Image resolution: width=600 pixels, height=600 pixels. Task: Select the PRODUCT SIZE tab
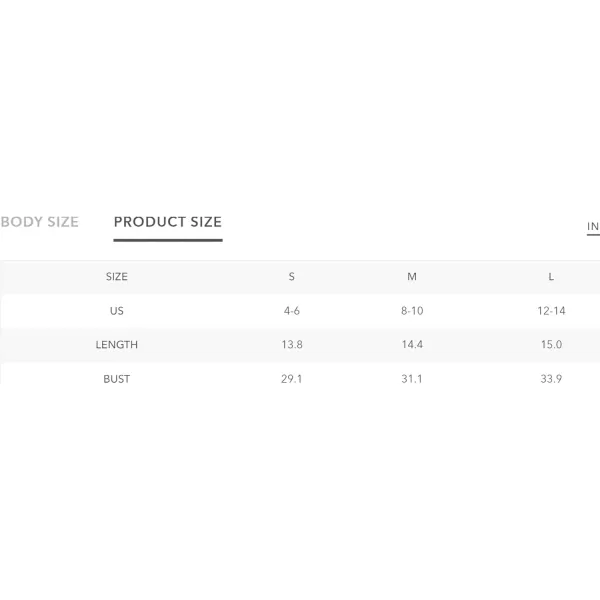[x=168, y=222]
